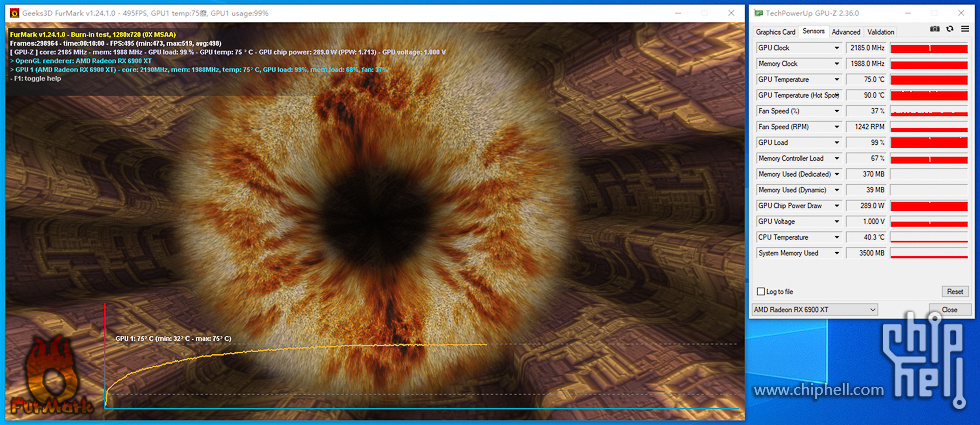Expand the GPU Voltage sensor dropdown
This screenshot has height=425, width=980.
point(836,221)
